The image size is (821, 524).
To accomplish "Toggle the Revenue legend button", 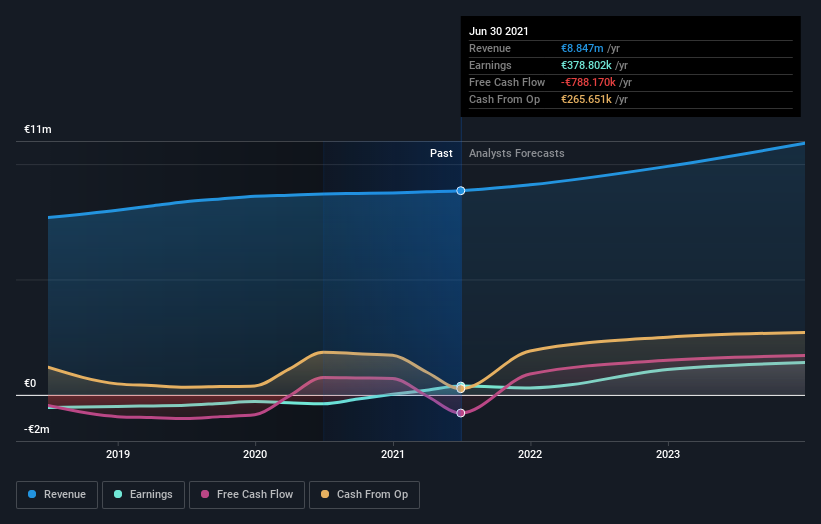I will [x=57, y=495].
